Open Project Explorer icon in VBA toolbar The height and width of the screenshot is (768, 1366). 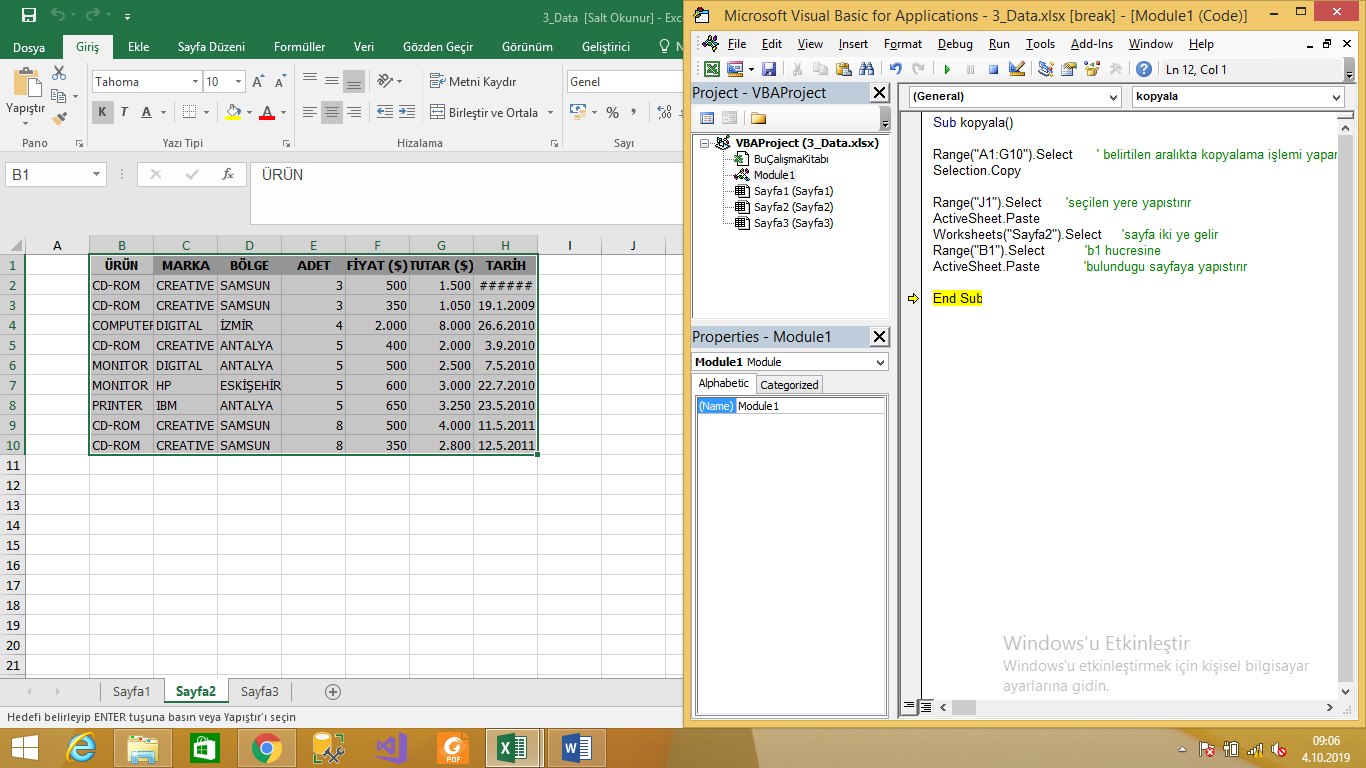[x=1046, y=69]
